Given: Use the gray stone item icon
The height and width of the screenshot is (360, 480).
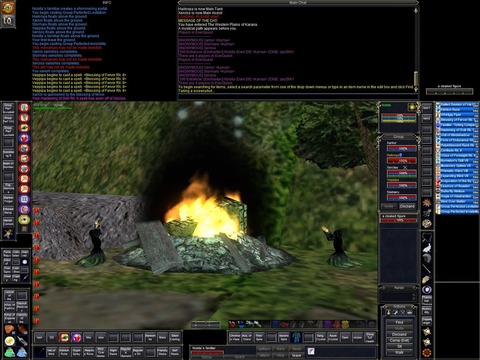Looking at the screenshot, I should pyautogui.click(x=427, y=258).
